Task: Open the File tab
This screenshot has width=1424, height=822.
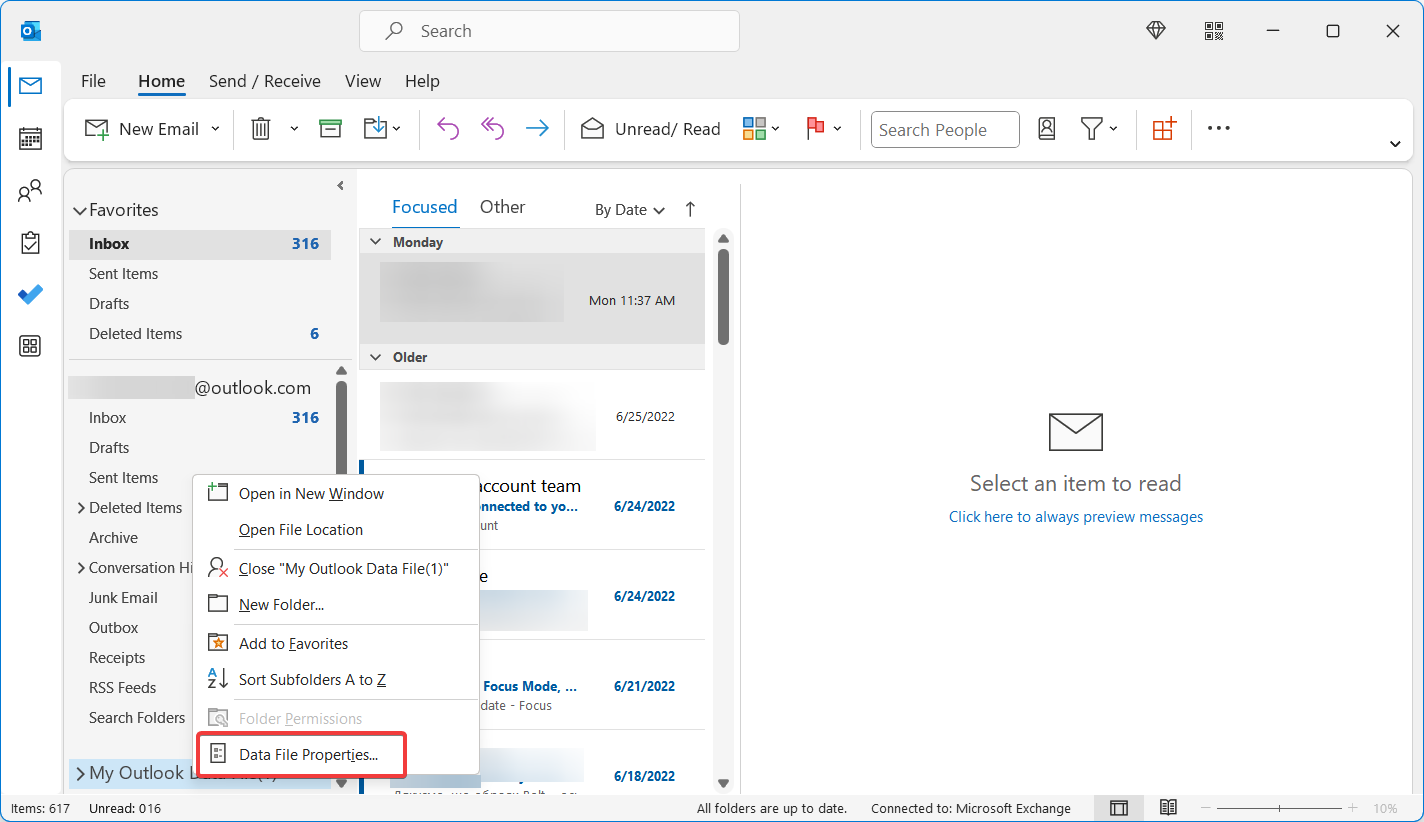Action: (x=93, y=81)
